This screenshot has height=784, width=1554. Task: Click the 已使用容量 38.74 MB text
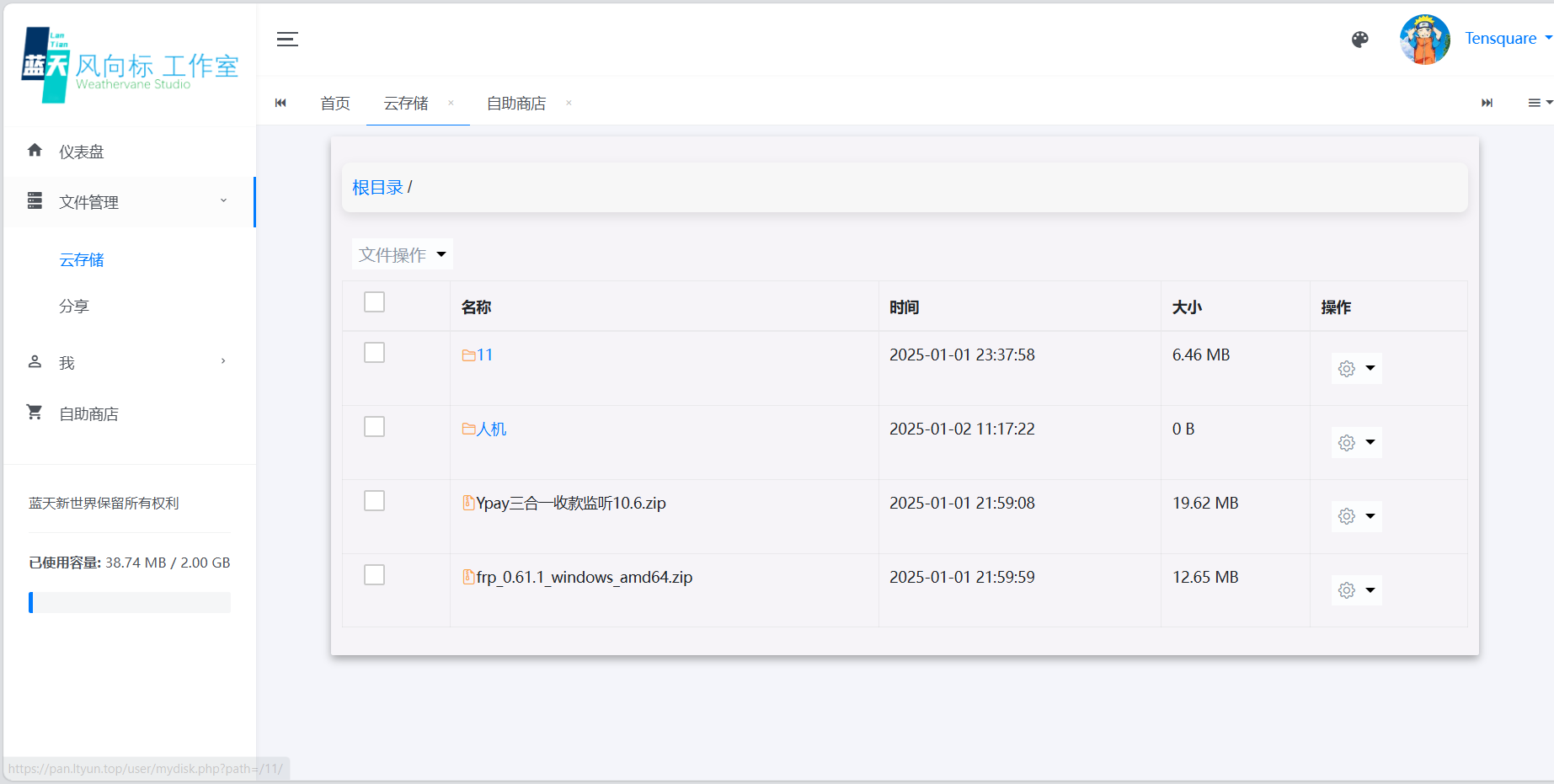[x=130, y=563]
